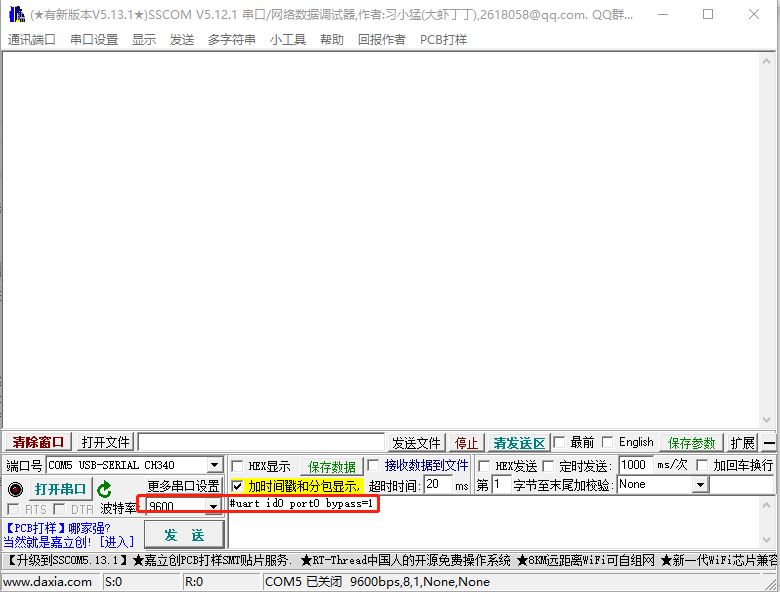Click the 发送 send button
The height and width of the screenshot is (592, 780).
coord(184,535)
